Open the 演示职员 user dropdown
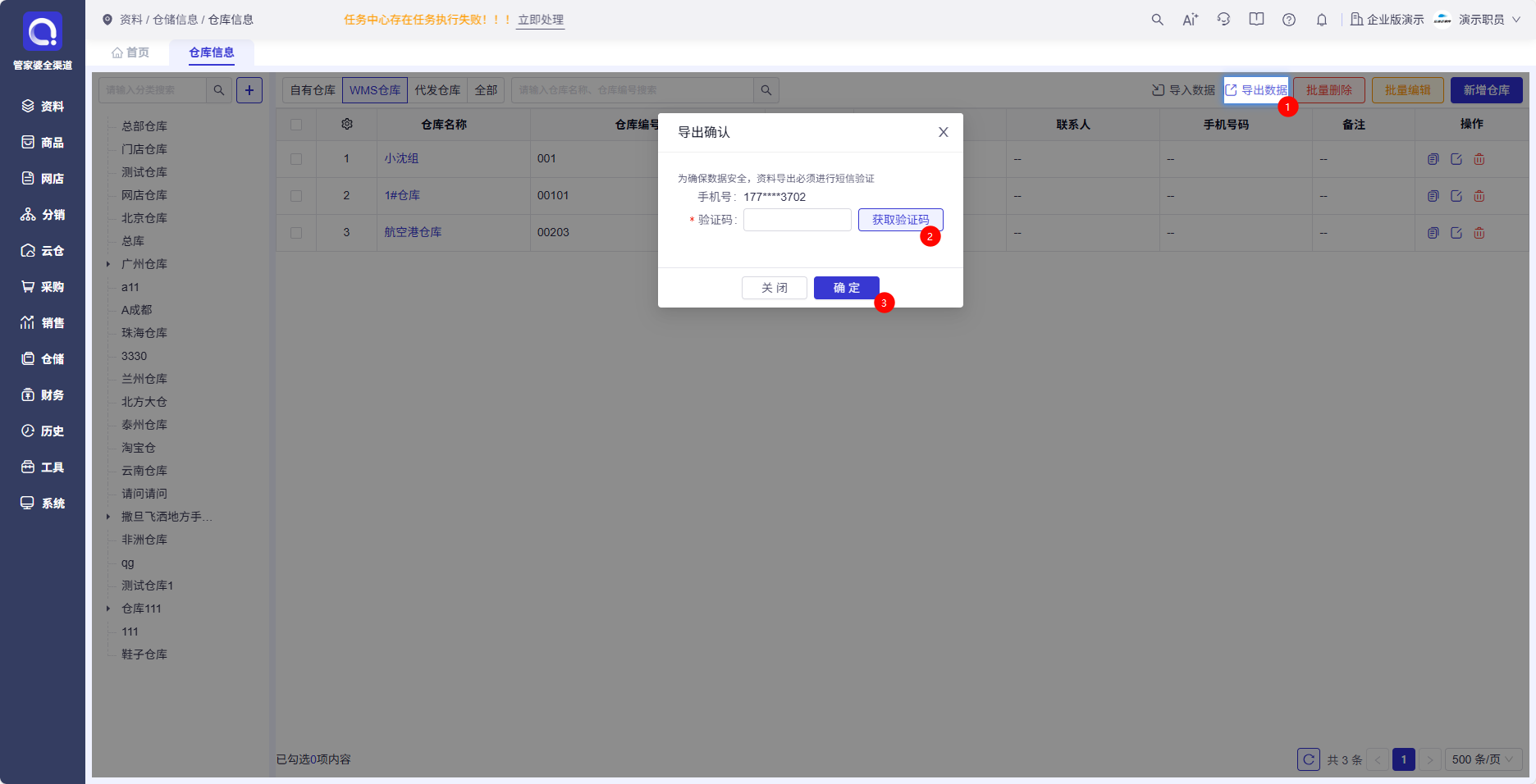 tap(1478, 20)
